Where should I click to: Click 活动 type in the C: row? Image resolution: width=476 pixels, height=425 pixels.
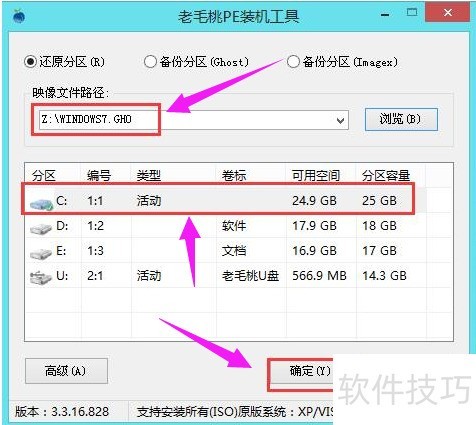[x=149, y=201]
